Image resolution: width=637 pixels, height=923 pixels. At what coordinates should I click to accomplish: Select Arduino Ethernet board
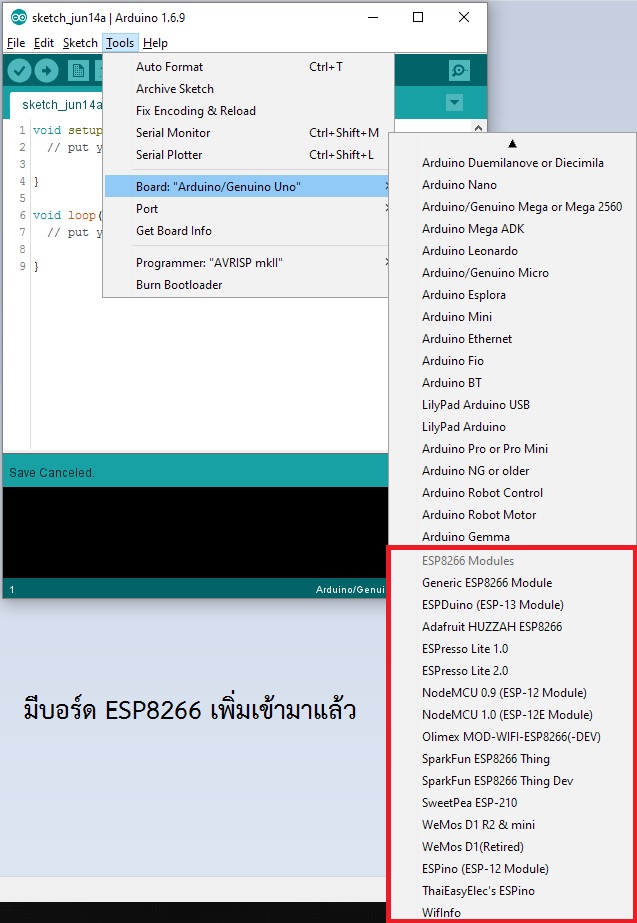[512, 338]
